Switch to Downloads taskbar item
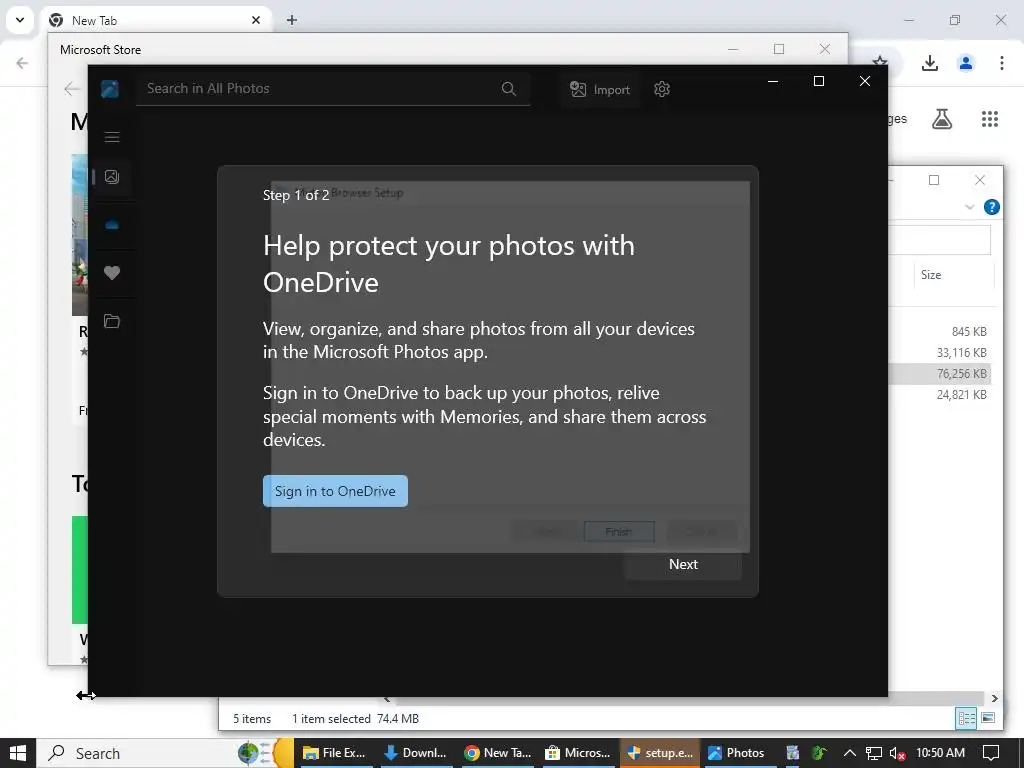Viewport: 1024px width, 768px height. point(415,753)
